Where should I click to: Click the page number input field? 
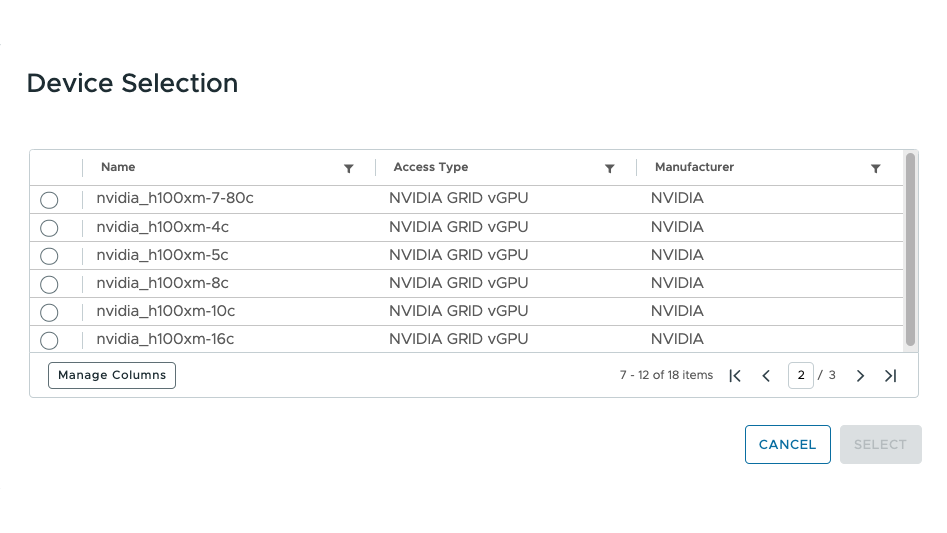801,375
